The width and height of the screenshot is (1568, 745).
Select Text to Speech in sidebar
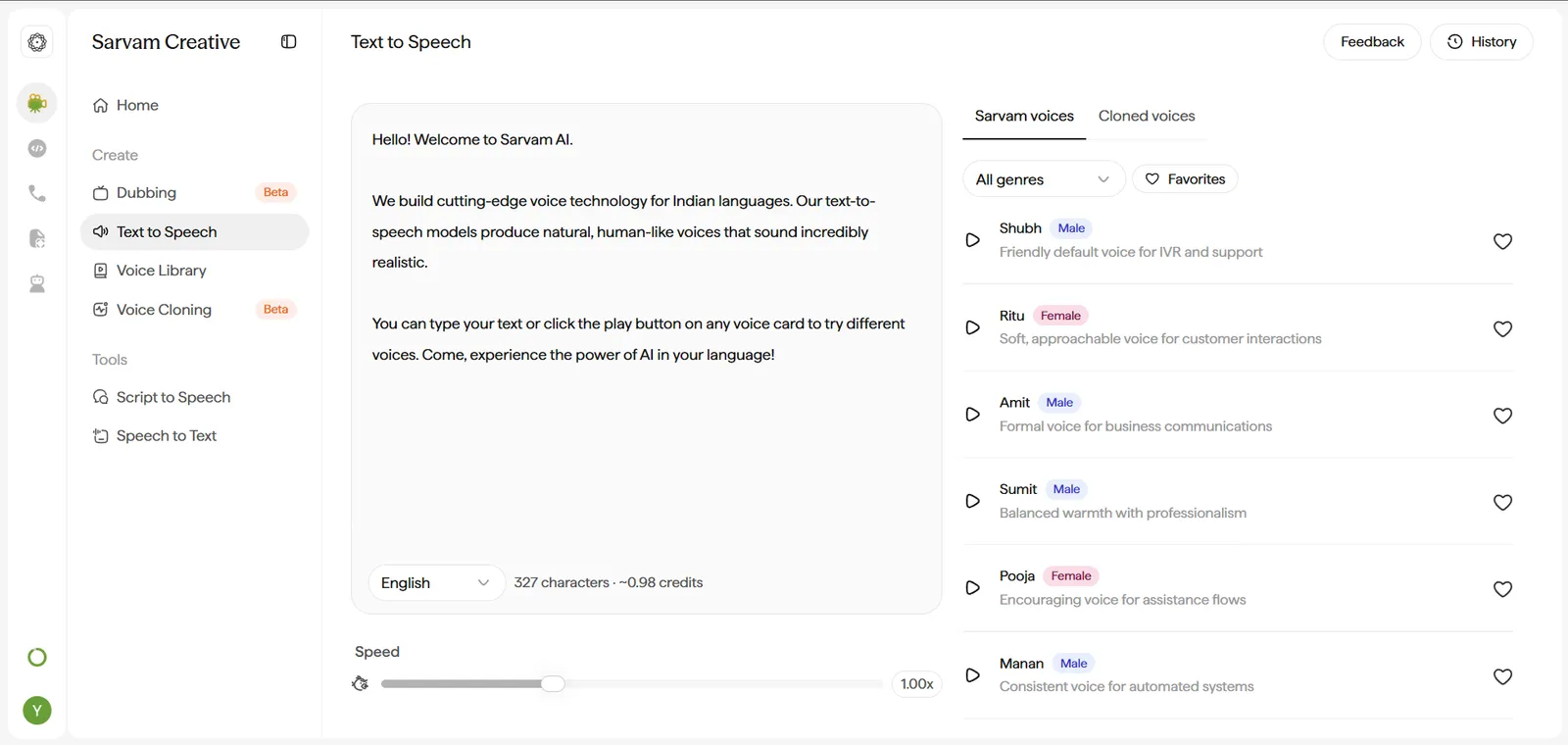click(x=194, y=231)
